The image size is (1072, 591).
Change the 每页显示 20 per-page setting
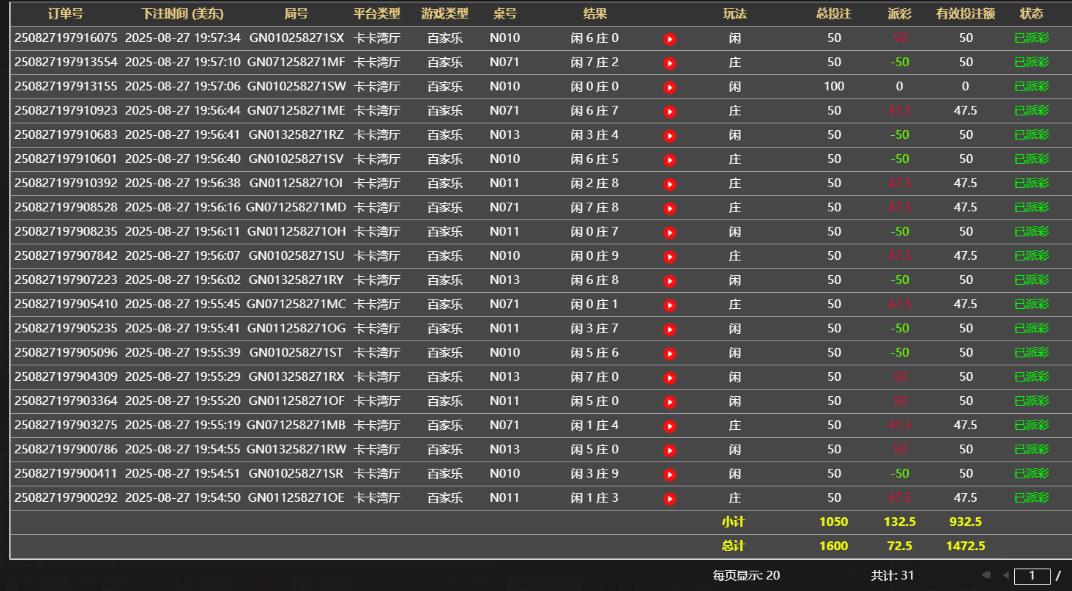click(746, 575)
